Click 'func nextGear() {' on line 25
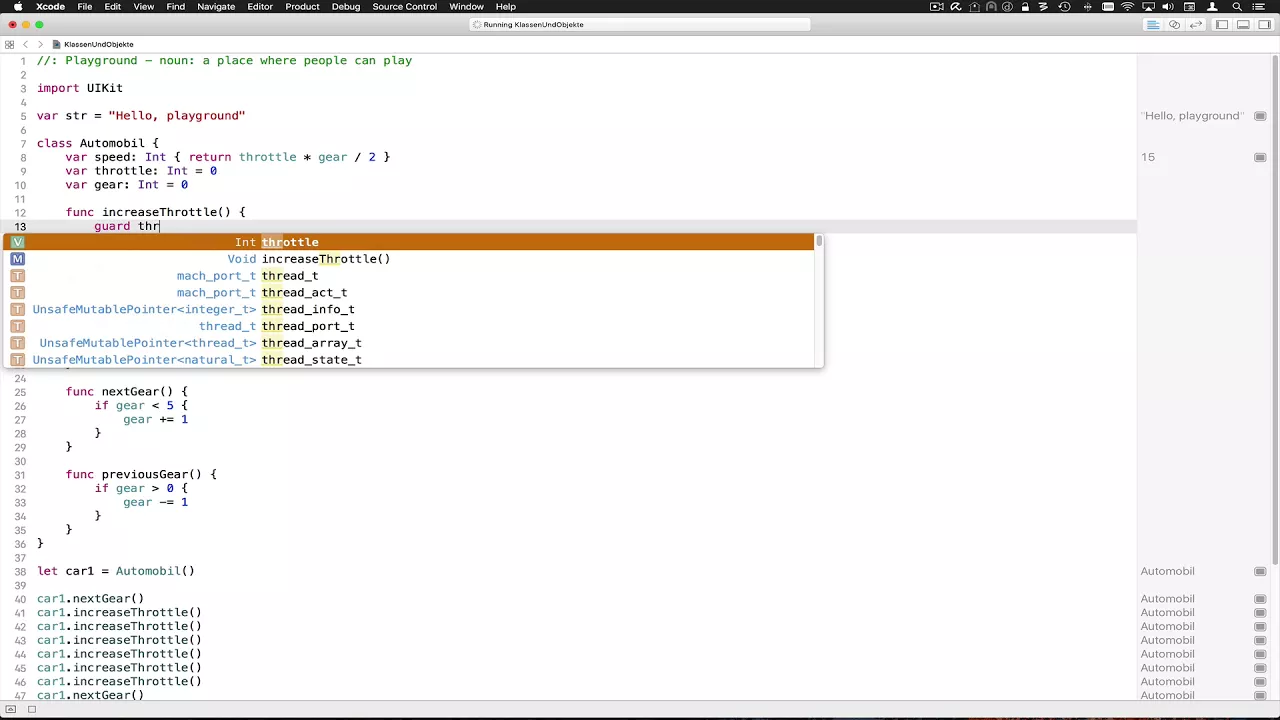This screenshot has width=1280, height=720. pos(127,392)
